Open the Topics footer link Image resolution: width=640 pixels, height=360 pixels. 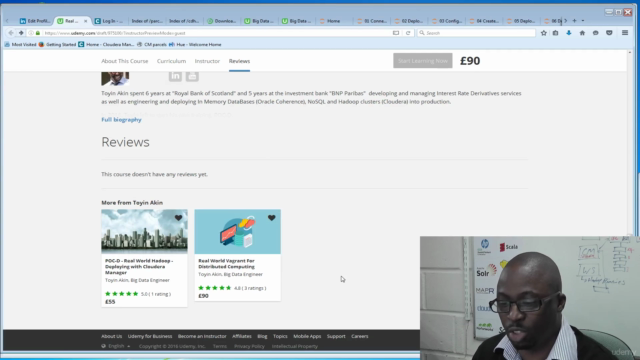pos(280,336)
